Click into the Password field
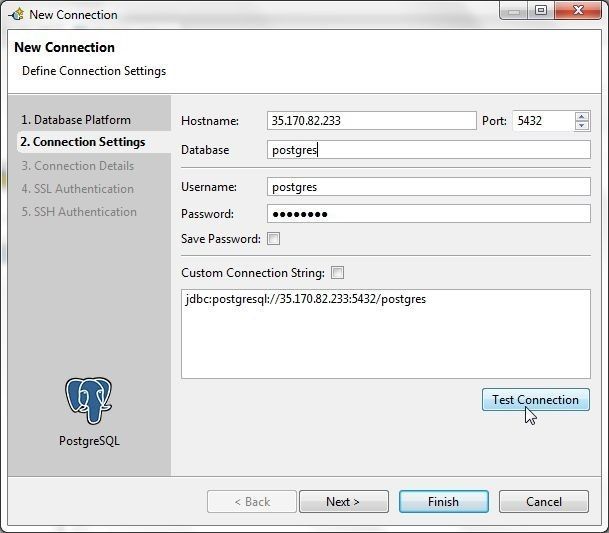 [428, 214]
